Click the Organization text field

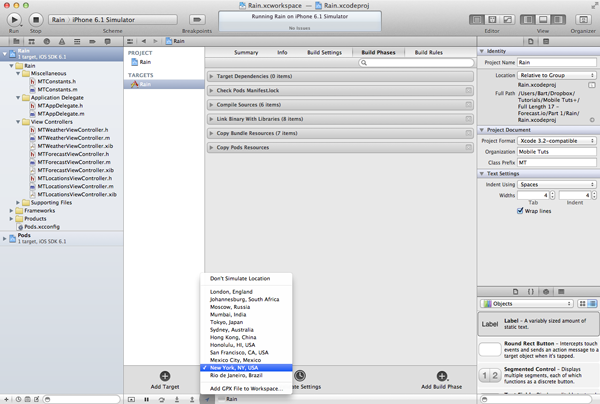[x=557, y=152]
